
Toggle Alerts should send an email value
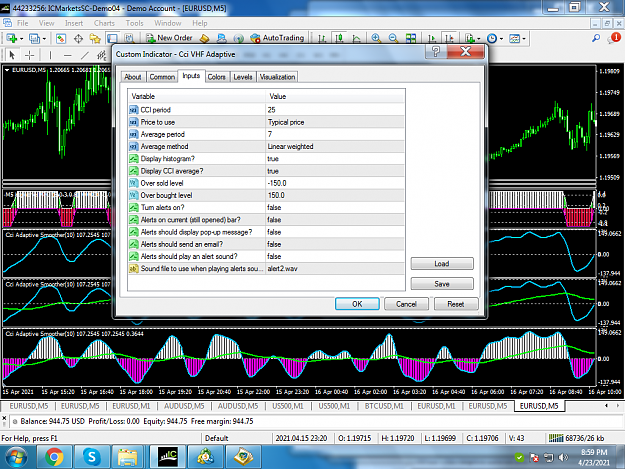335,244
